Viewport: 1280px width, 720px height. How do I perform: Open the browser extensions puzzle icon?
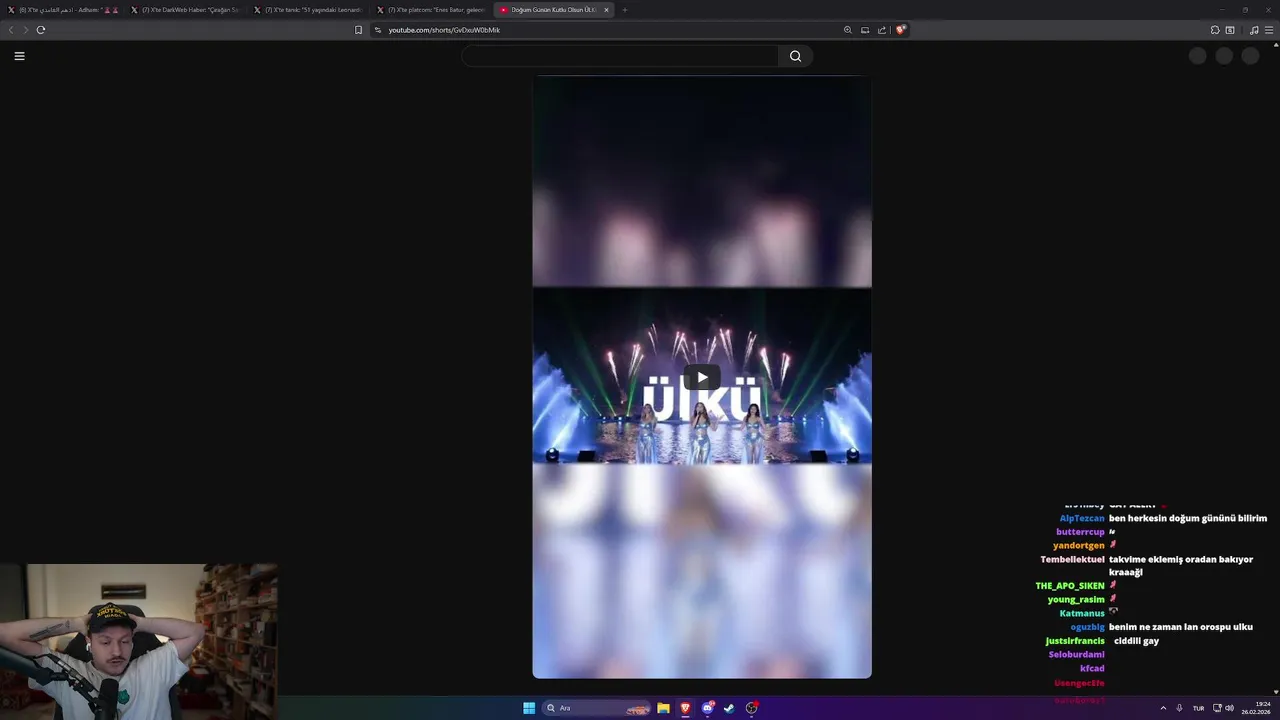pos(1215,30)
